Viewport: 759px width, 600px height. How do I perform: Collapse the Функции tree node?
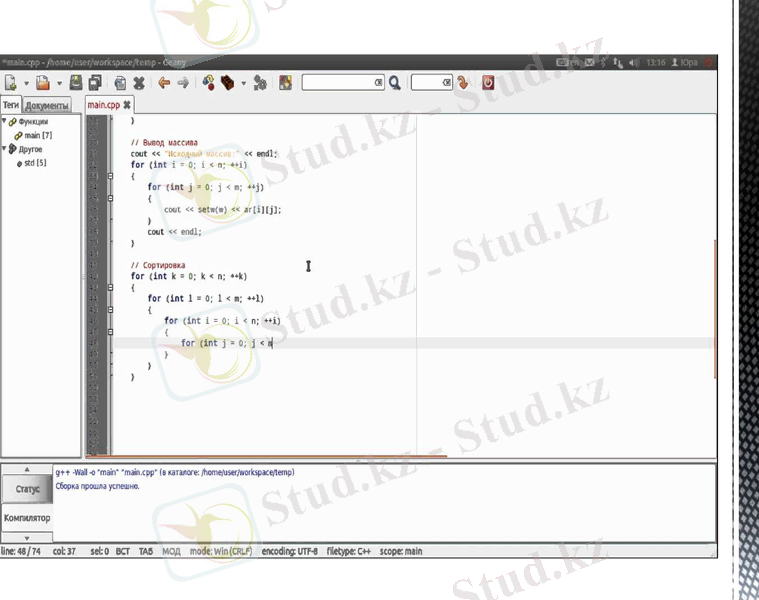click(4, 122)
